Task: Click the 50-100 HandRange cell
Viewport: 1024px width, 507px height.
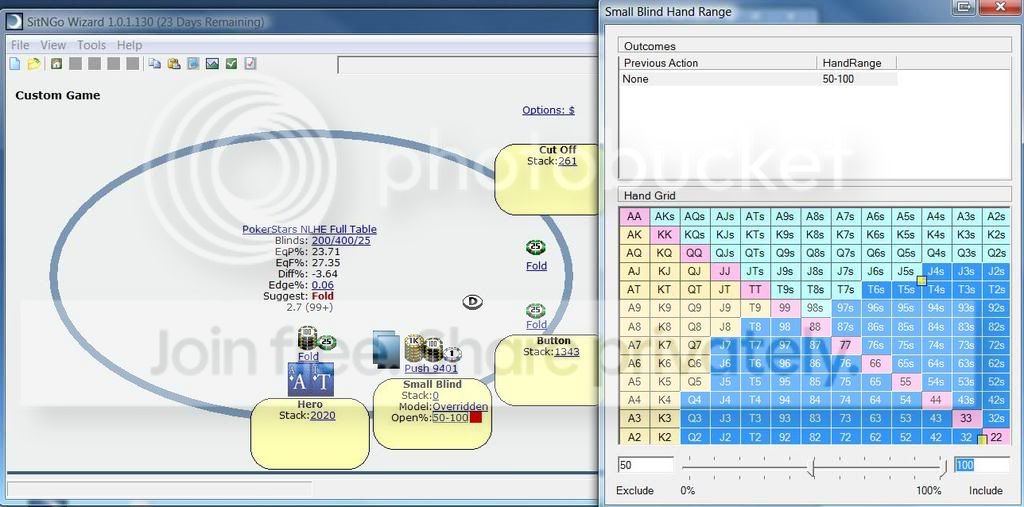Action: coord(857,78)
